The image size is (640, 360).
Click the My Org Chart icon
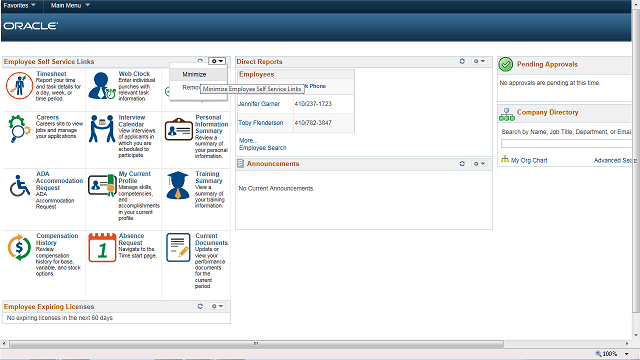[505, 159]
